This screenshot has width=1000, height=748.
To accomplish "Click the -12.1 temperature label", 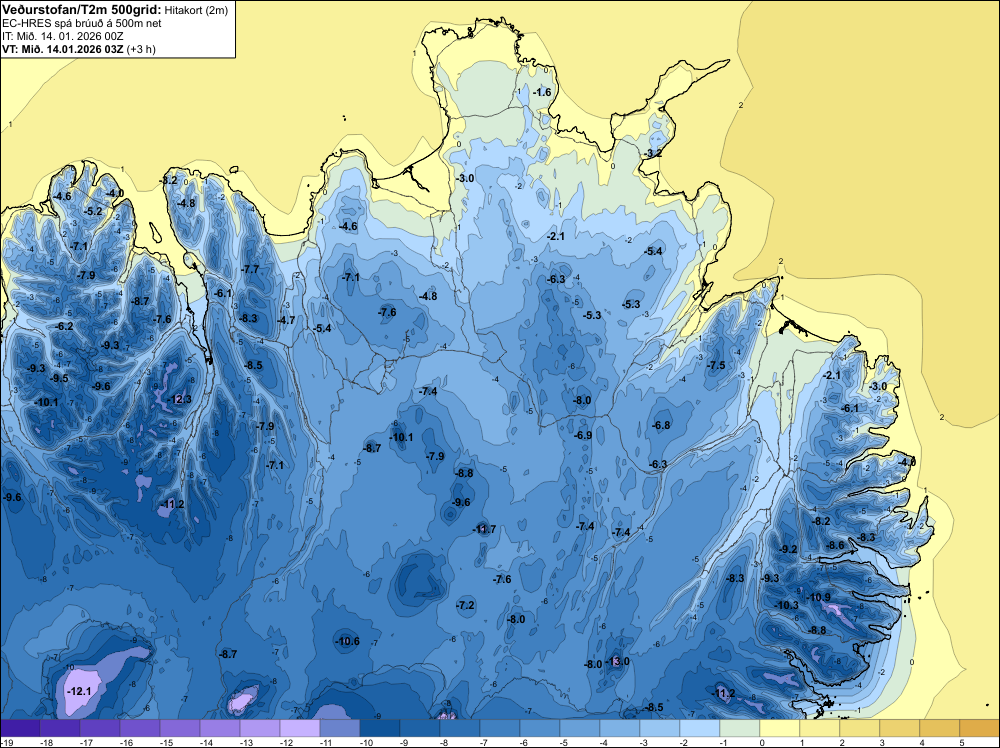I will point(80,691).
